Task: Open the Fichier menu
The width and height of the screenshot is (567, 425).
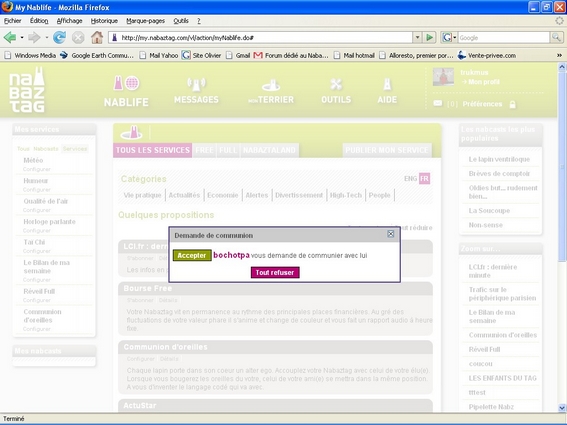Action: 12,21
